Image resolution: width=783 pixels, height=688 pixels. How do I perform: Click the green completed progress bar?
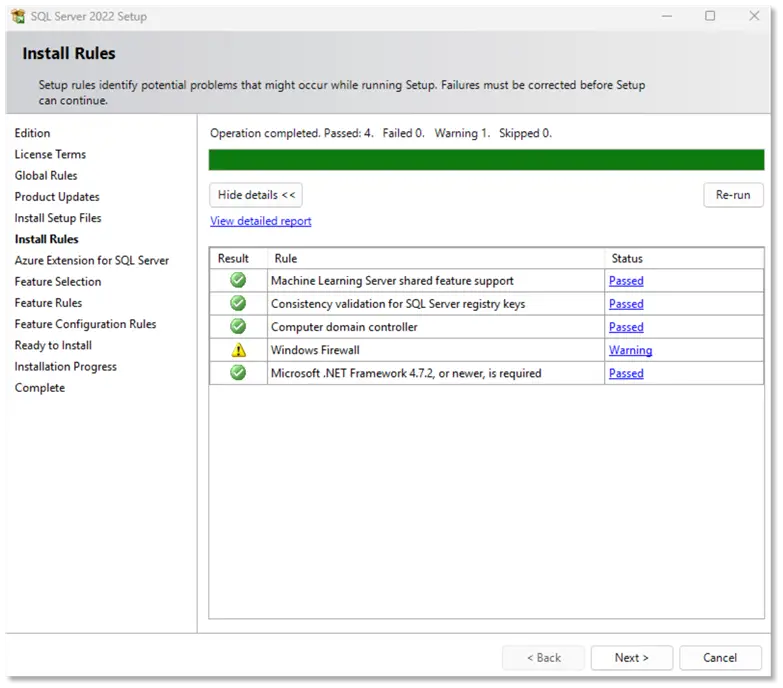coord(486,160)
